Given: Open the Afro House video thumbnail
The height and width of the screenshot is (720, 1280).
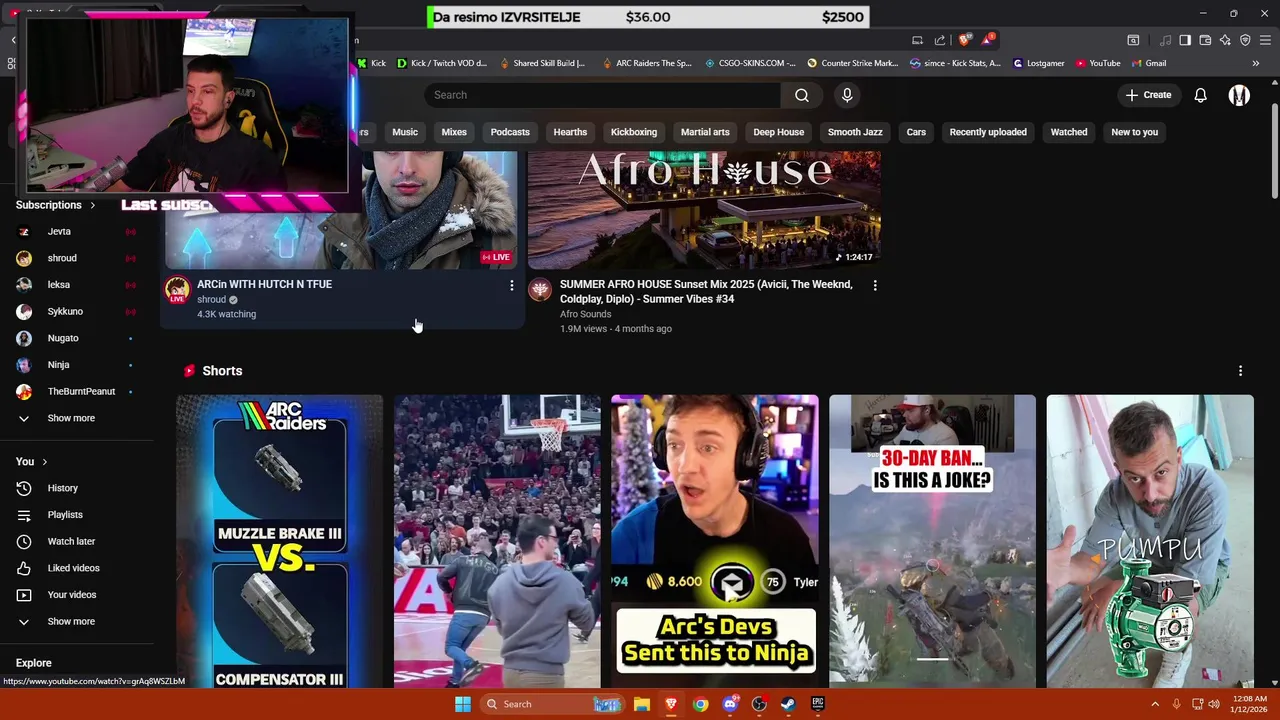Looking at the screenshot, I should 704,210.
